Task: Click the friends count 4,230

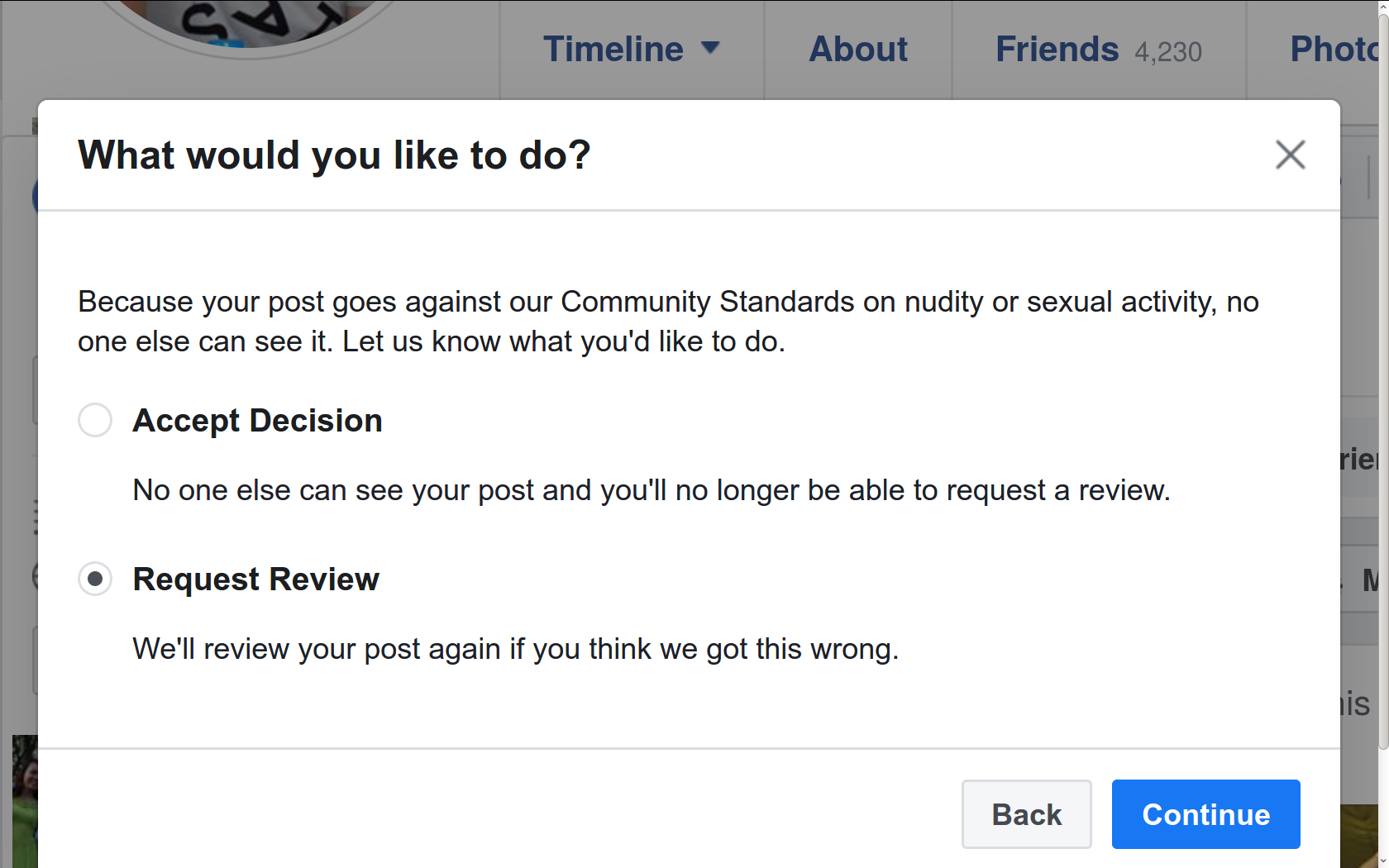Action: [x=1168, y=52]
